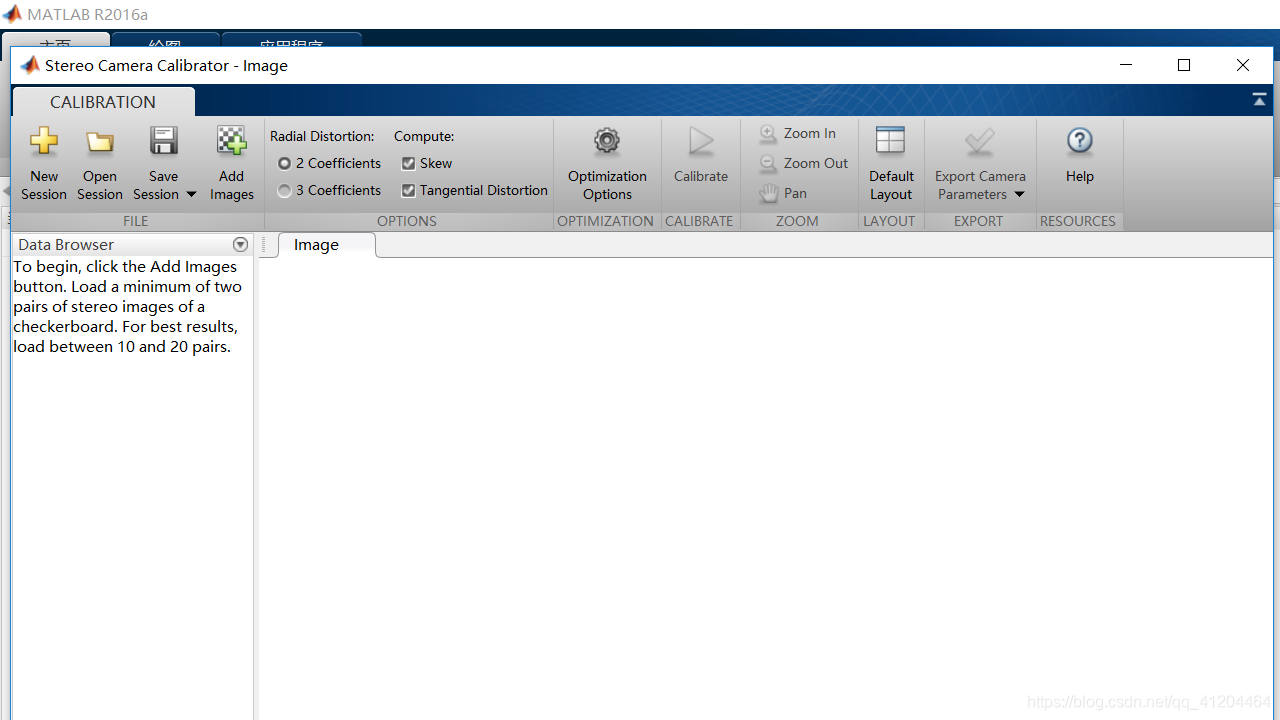Expand the Export Camera Parameters dropdown arrow
Viewport: 1280px width, 720px height.
tap(1019, 195)
